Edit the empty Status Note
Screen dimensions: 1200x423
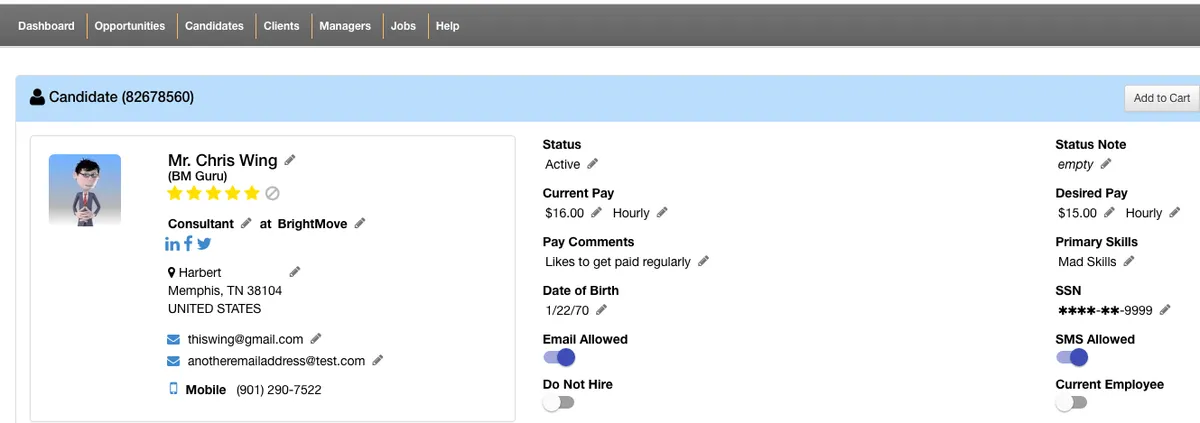point(1105,163)
